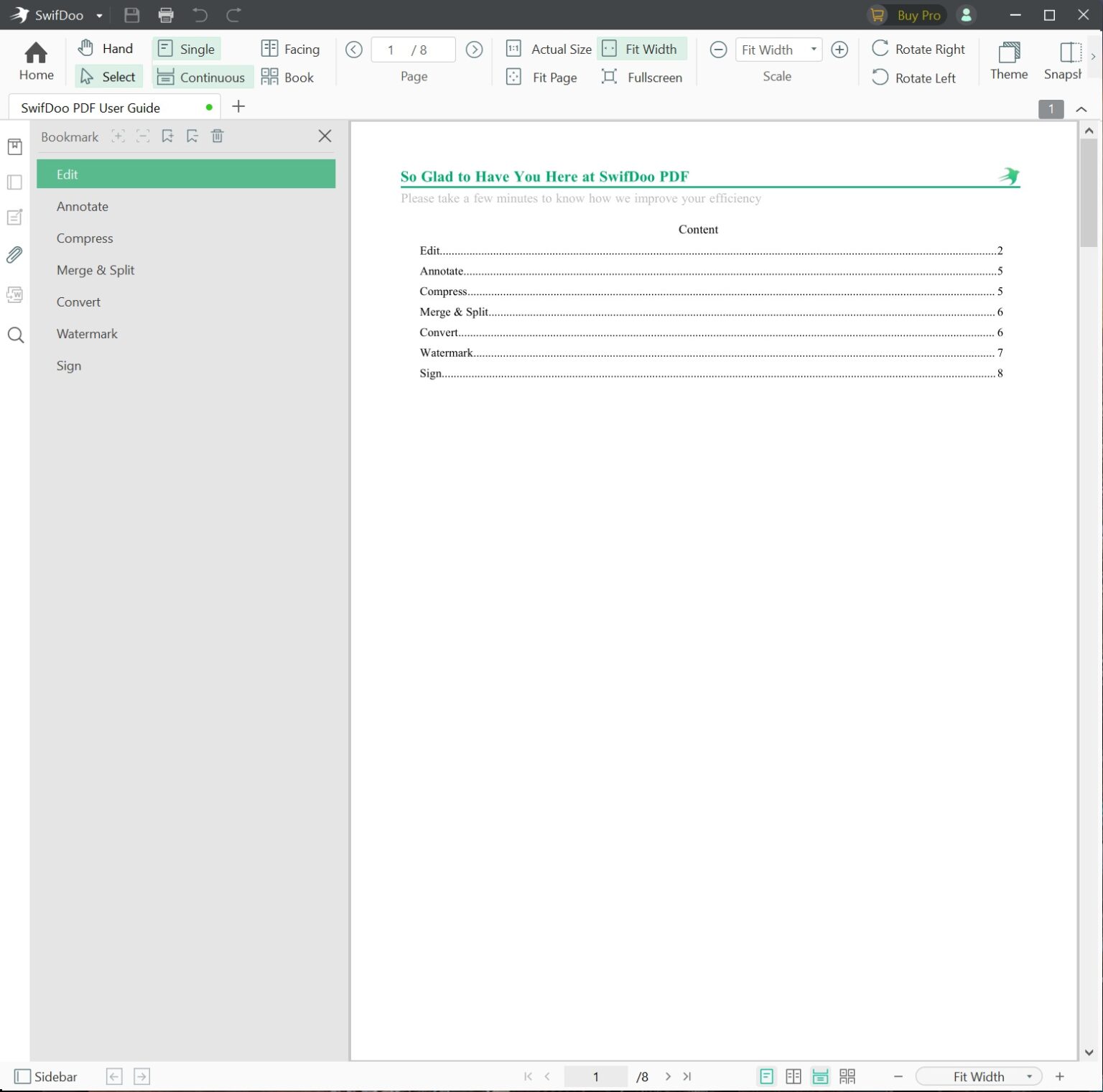The height and width of the screenshot is (1092, 1103).
Task: Collapse all bookmarks icon
Action: point(143,136)
